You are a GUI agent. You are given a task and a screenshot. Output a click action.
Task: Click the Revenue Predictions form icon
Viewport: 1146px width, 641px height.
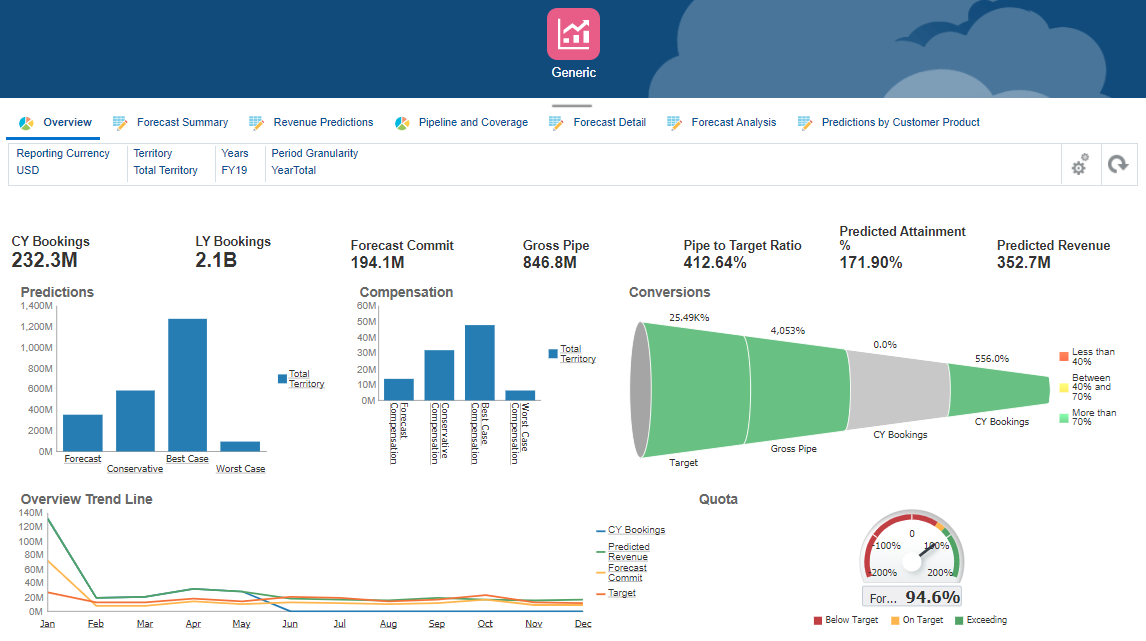tap(256, 123)
